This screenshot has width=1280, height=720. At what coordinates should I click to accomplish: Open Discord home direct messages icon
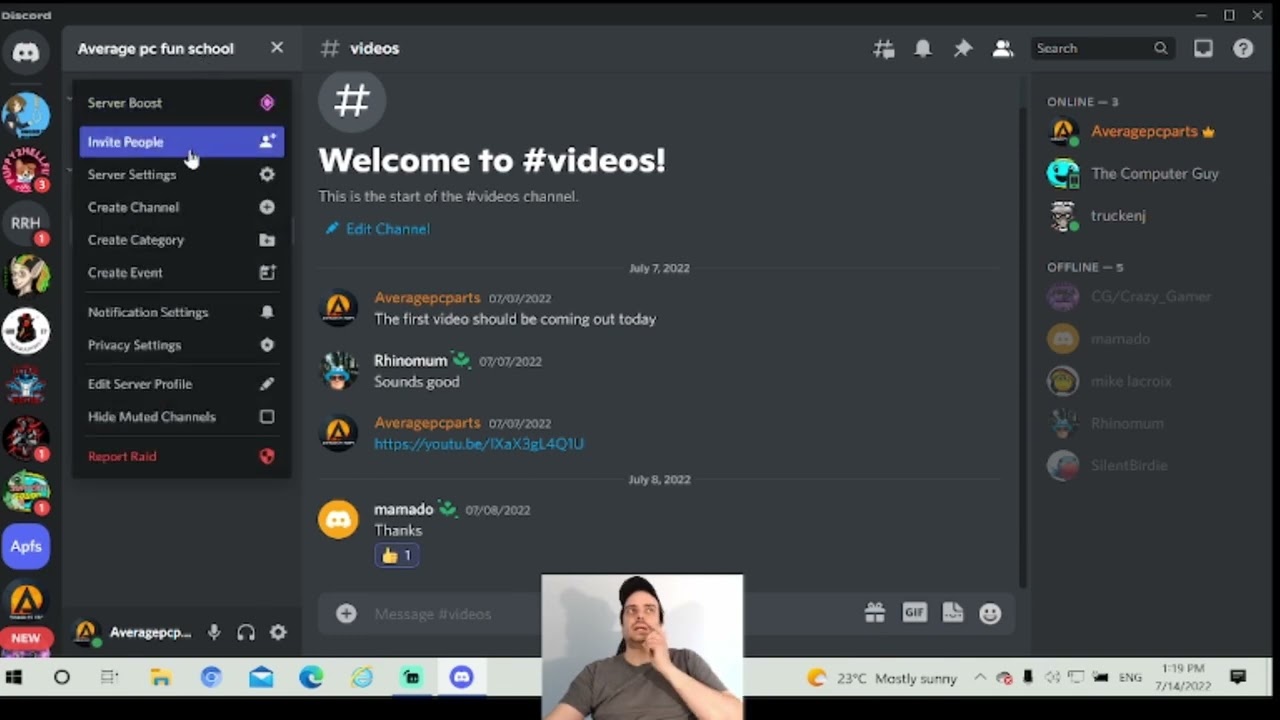(26, 52)
